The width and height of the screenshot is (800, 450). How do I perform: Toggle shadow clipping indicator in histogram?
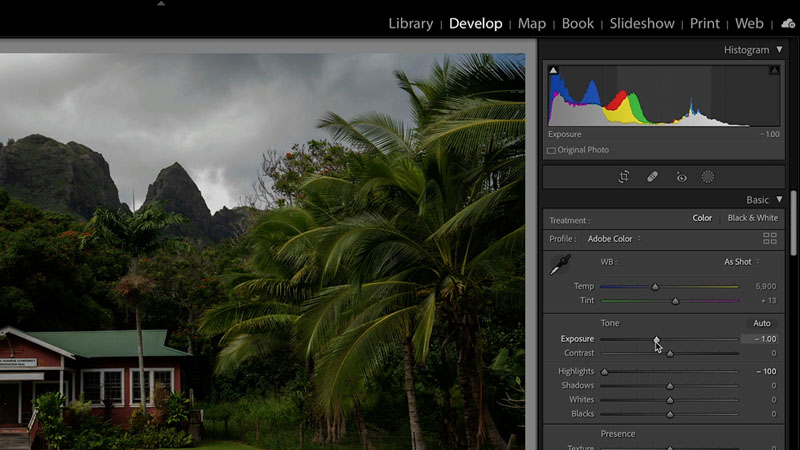553,70
